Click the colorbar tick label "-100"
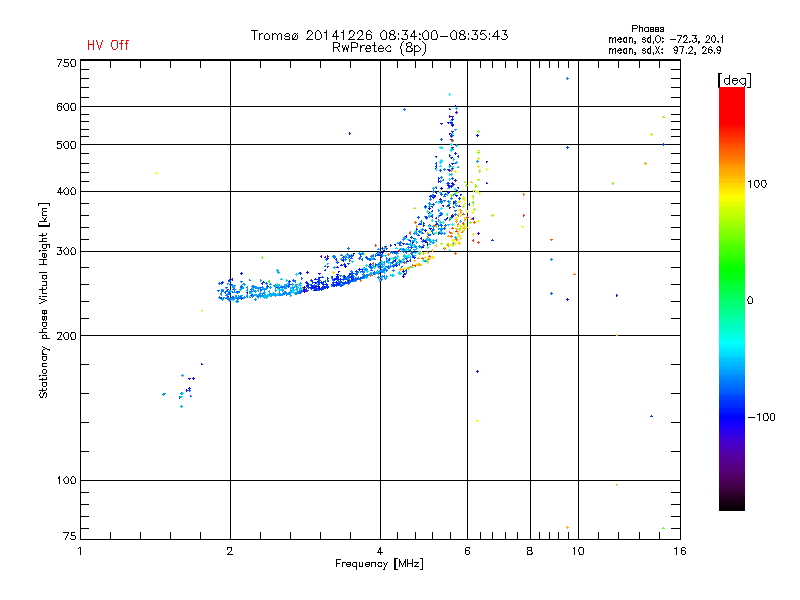The height and width of the screenshot is (600, 800). pos(761,417)
